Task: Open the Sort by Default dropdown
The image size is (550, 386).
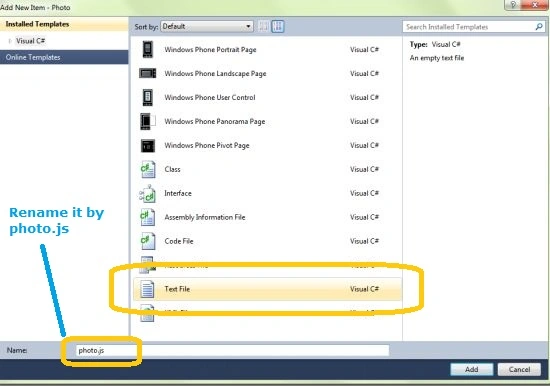Action: (207, 26)
